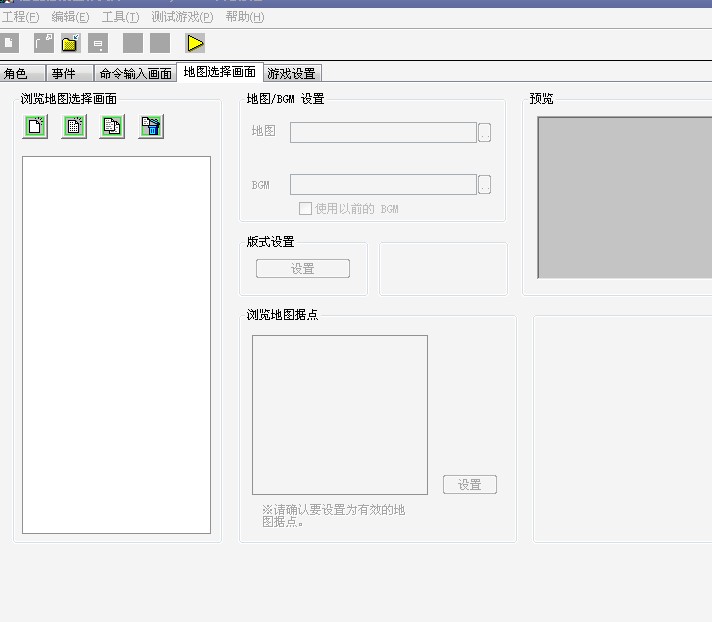Switch to the 角色 tab
This screenshot has height=622, width=712.
22,74
